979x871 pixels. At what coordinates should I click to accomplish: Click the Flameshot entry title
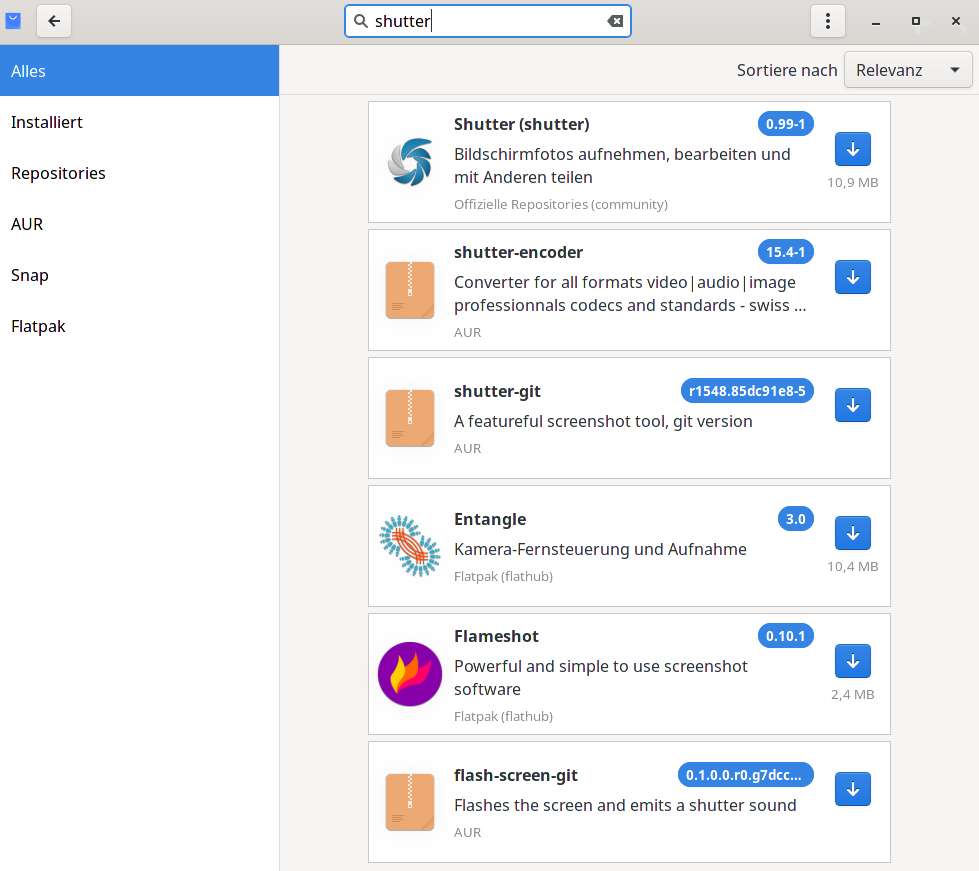496,636
